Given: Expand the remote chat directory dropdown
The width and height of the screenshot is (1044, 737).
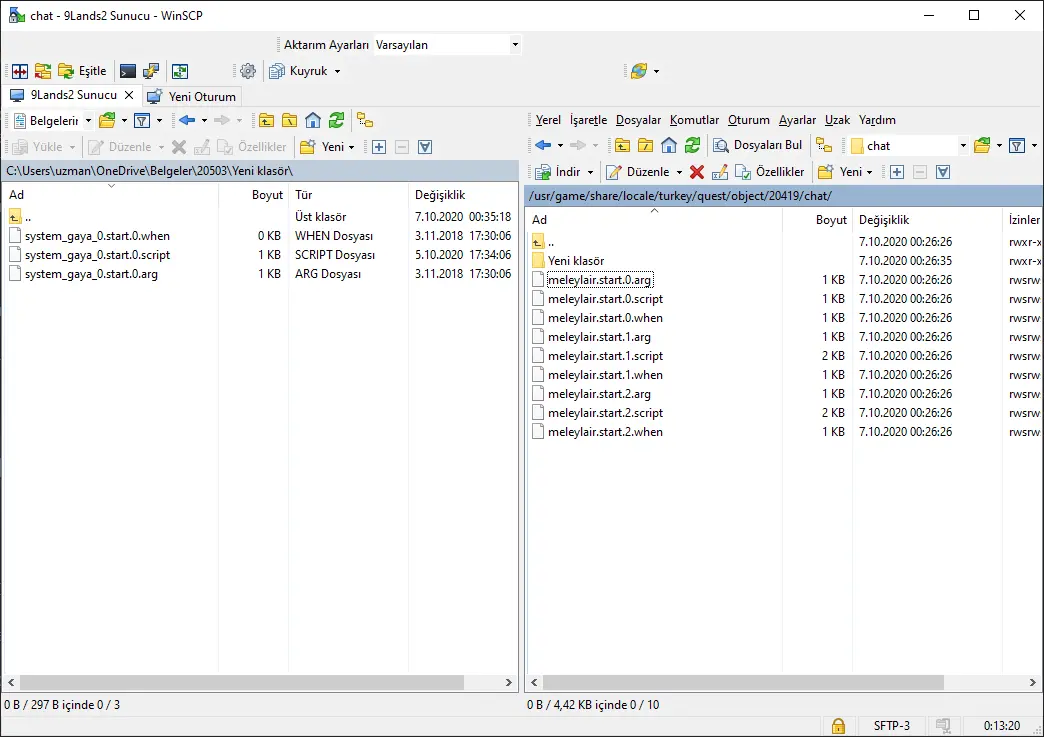Looking at the screenshot, I should [x=963, y=146].
